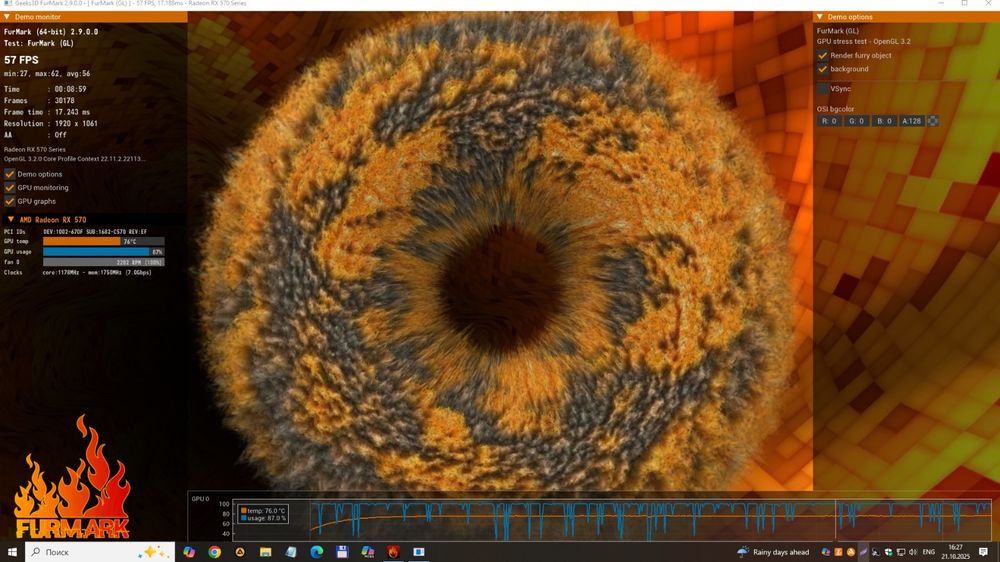Image resolution: width=1000 pixels, height=562 pixels.
Task: Open the network tray icon
Action: 901,552
